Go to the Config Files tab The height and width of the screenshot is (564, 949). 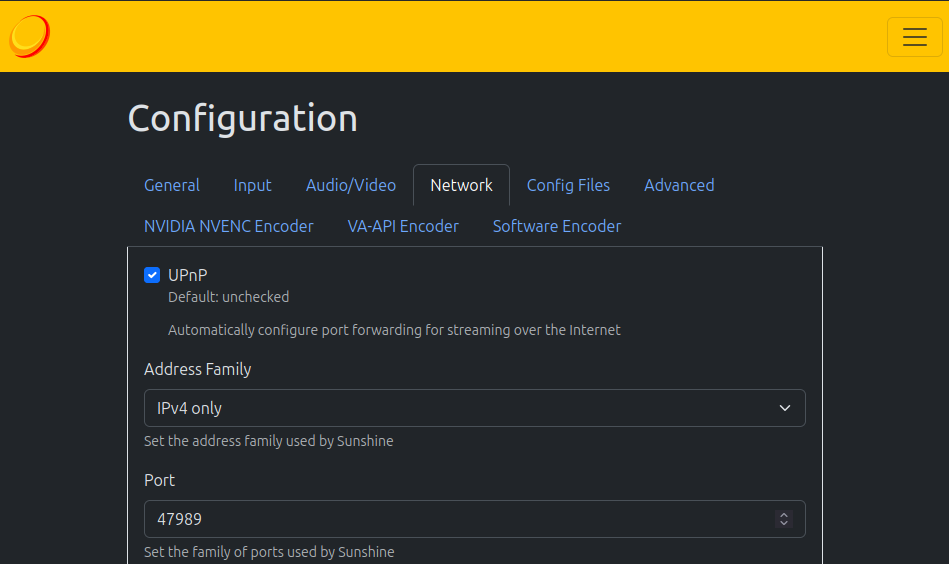568,185
